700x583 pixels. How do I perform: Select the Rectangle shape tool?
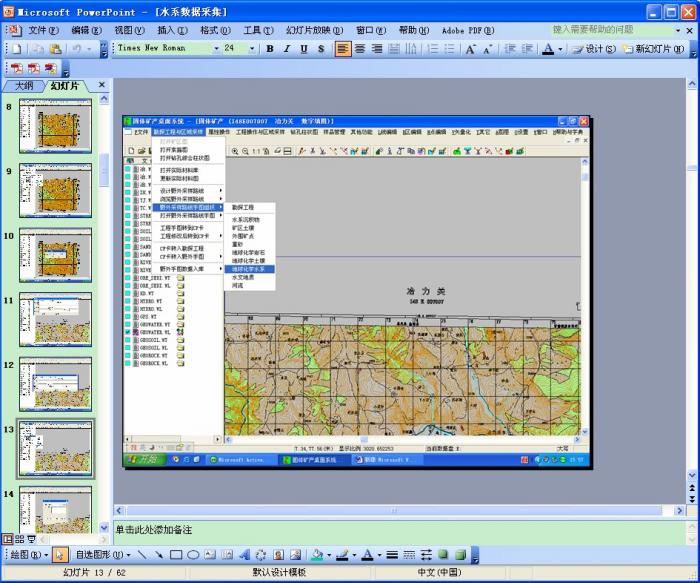pos(175,554)
